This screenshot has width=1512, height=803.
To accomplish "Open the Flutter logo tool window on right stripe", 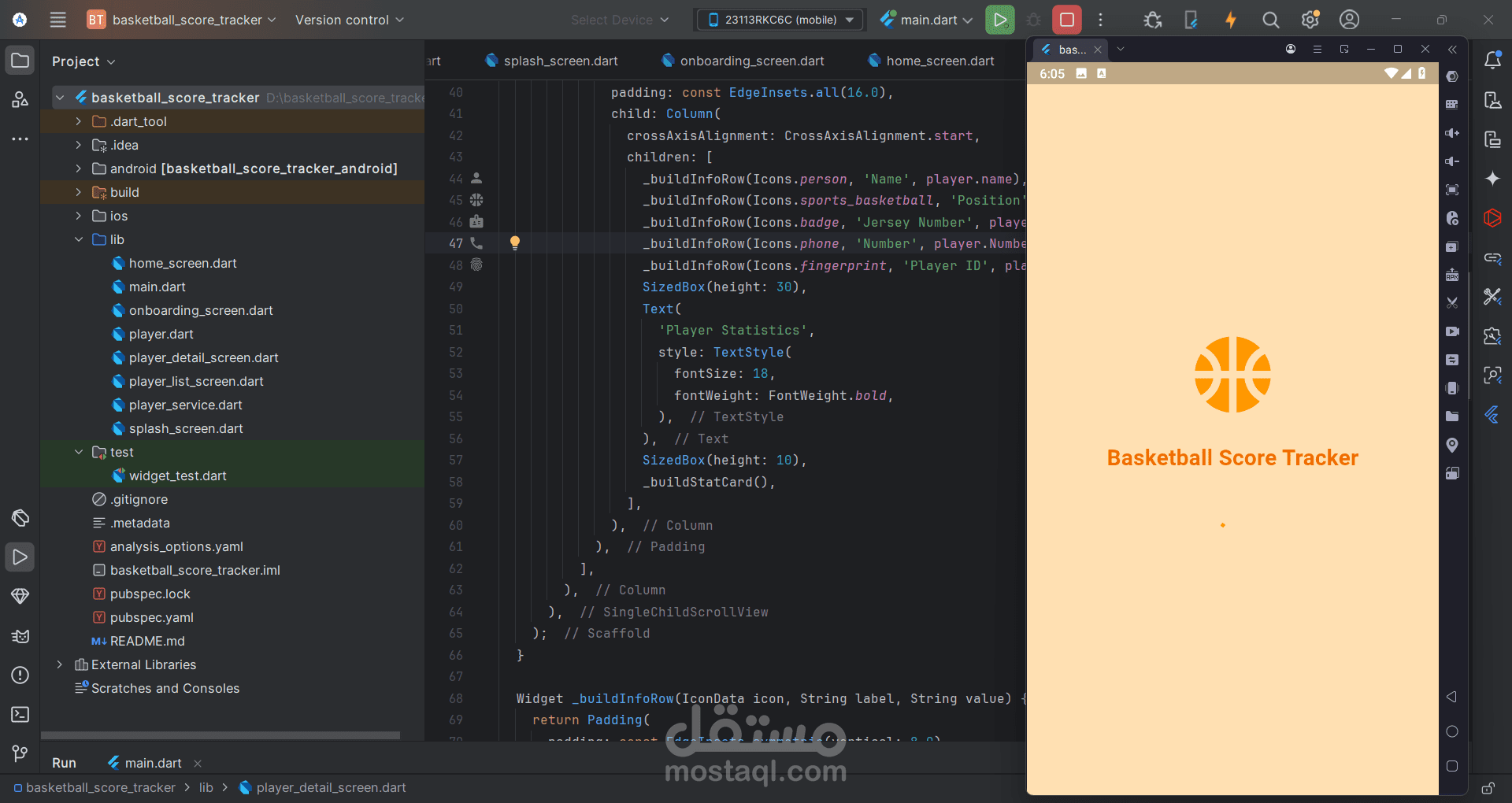I will pyautogui.click(x=1492, y=415).
